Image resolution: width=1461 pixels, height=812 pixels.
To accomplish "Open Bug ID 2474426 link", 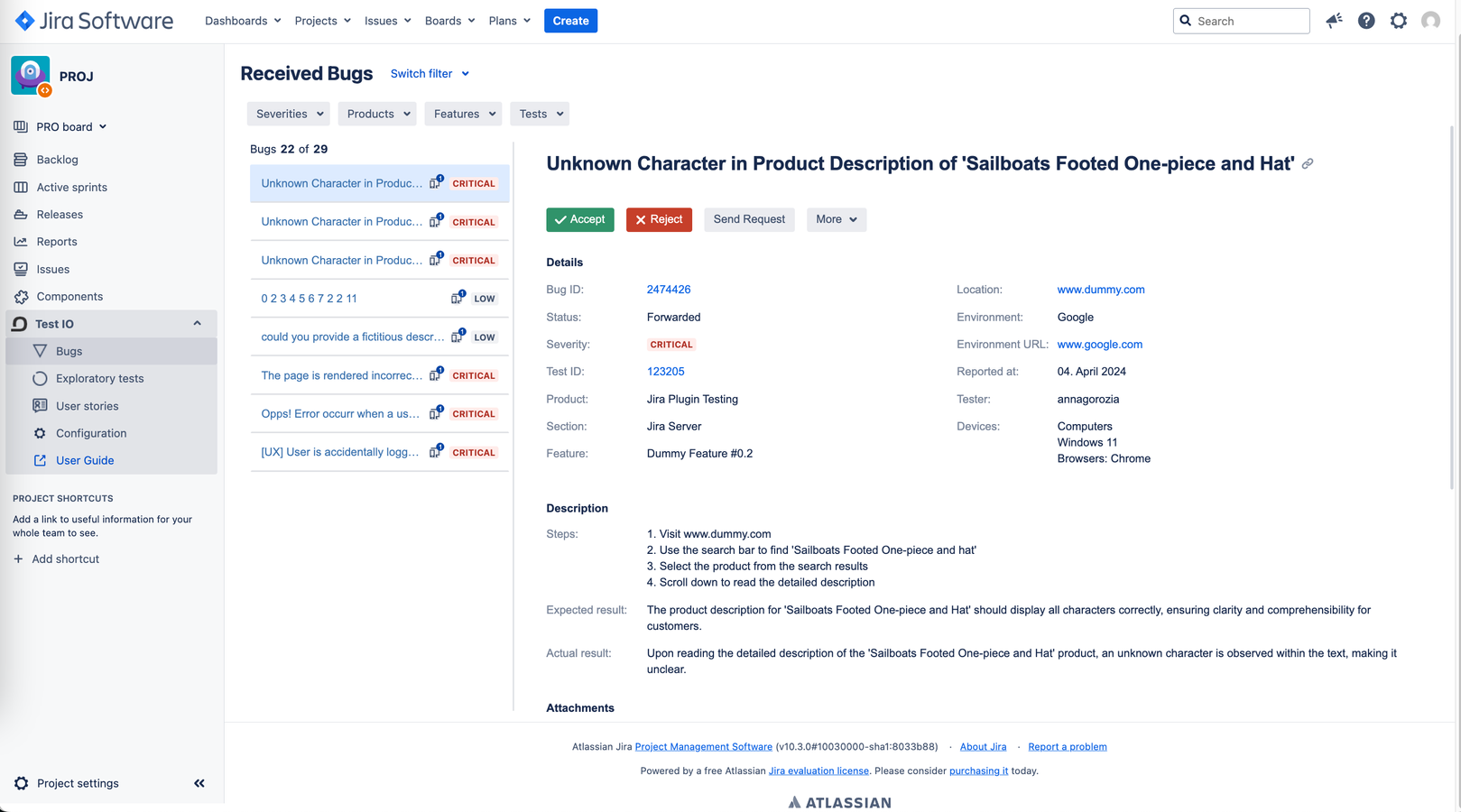I will [x=669, y=290].
